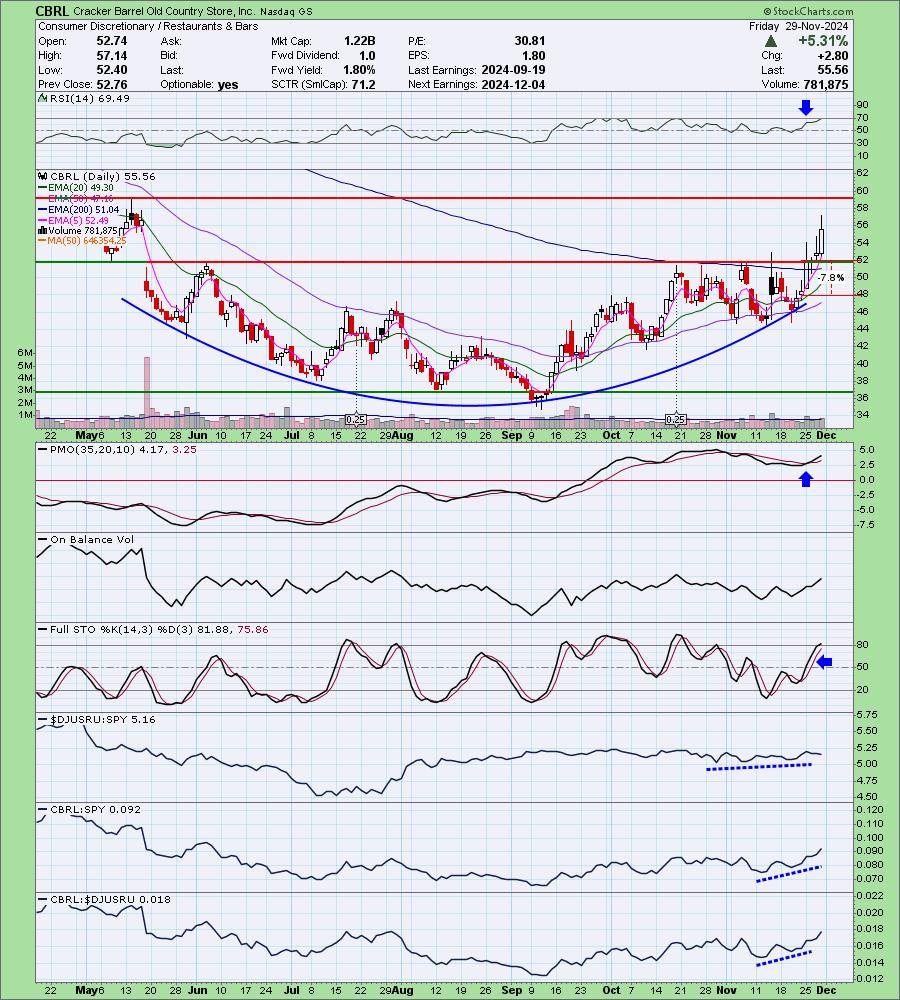Click the Open value 52.74
The image size is (900, 1000).
point(112,41)
